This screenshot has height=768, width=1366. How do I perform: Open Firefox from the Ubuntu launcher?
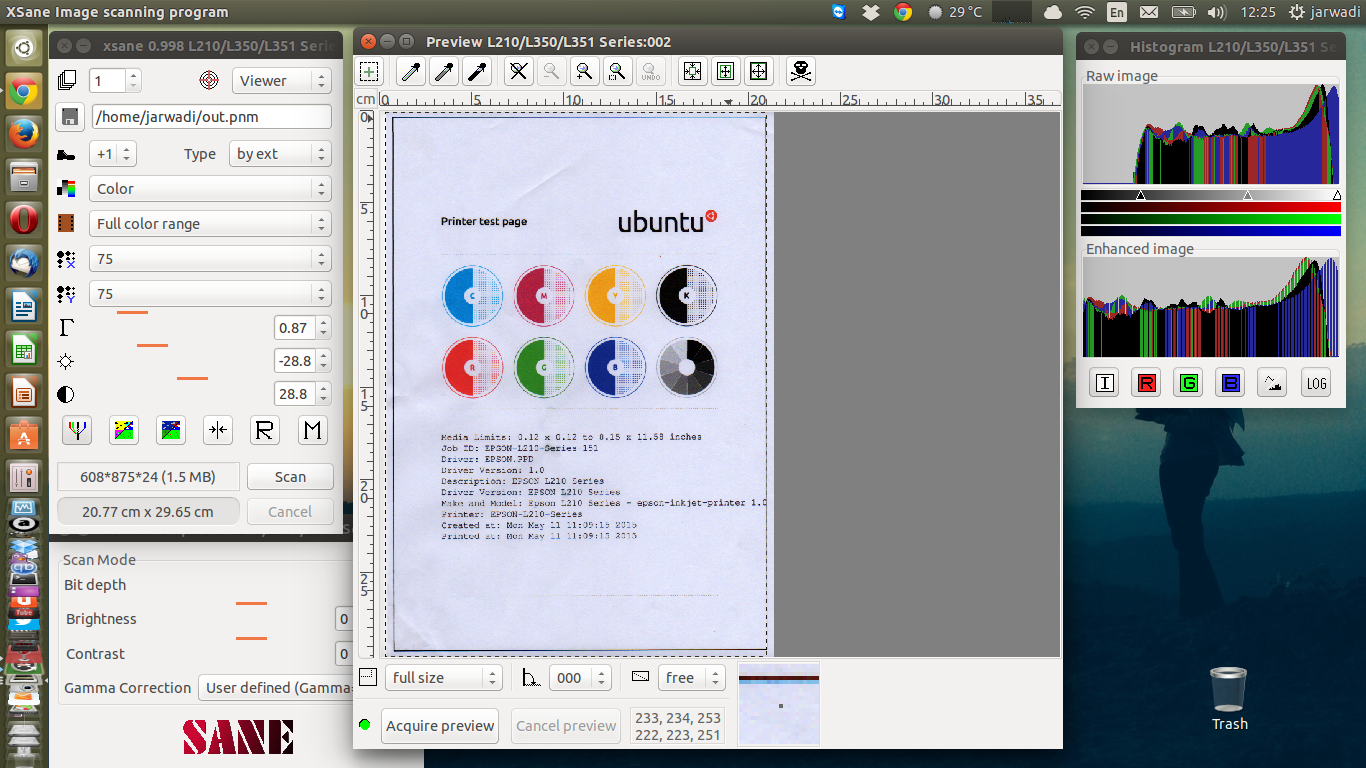[24, 133]
